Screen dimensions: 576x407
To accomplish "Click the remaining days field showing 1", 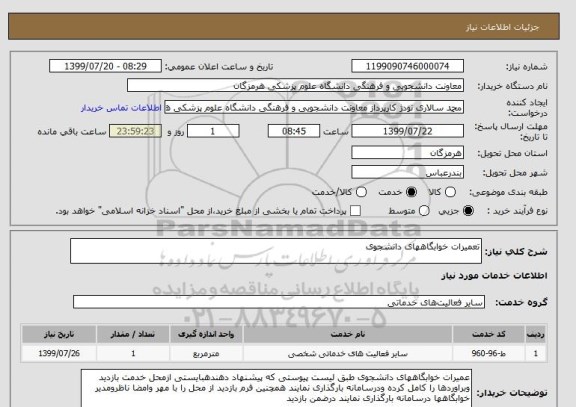I will (x=213, y=131).
